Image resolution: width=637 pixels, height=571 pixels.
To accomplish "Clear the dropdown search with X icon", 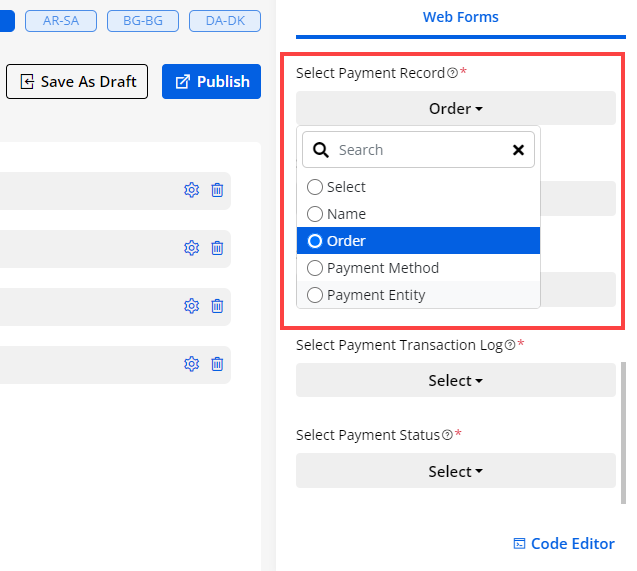I will pos(518,150).
